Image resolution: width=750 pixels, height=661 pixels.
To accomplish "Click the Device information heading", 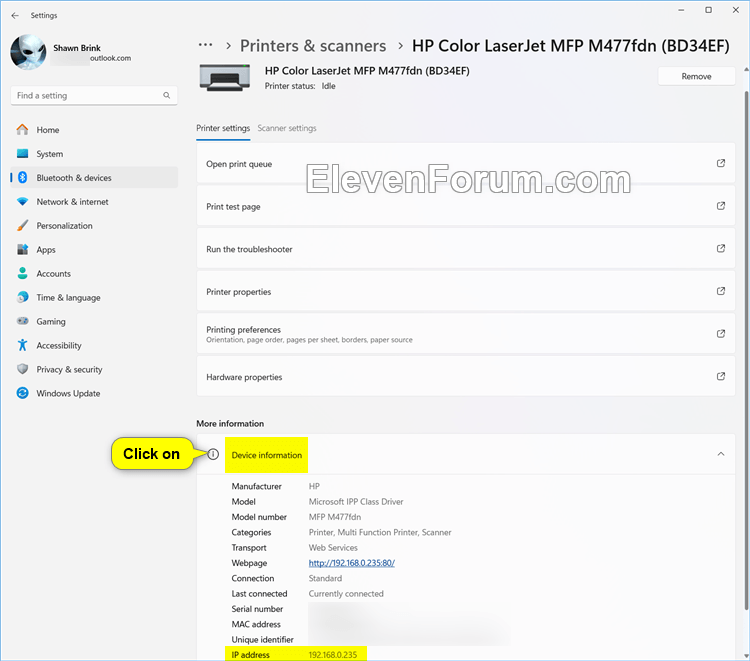I will [266, 455].
